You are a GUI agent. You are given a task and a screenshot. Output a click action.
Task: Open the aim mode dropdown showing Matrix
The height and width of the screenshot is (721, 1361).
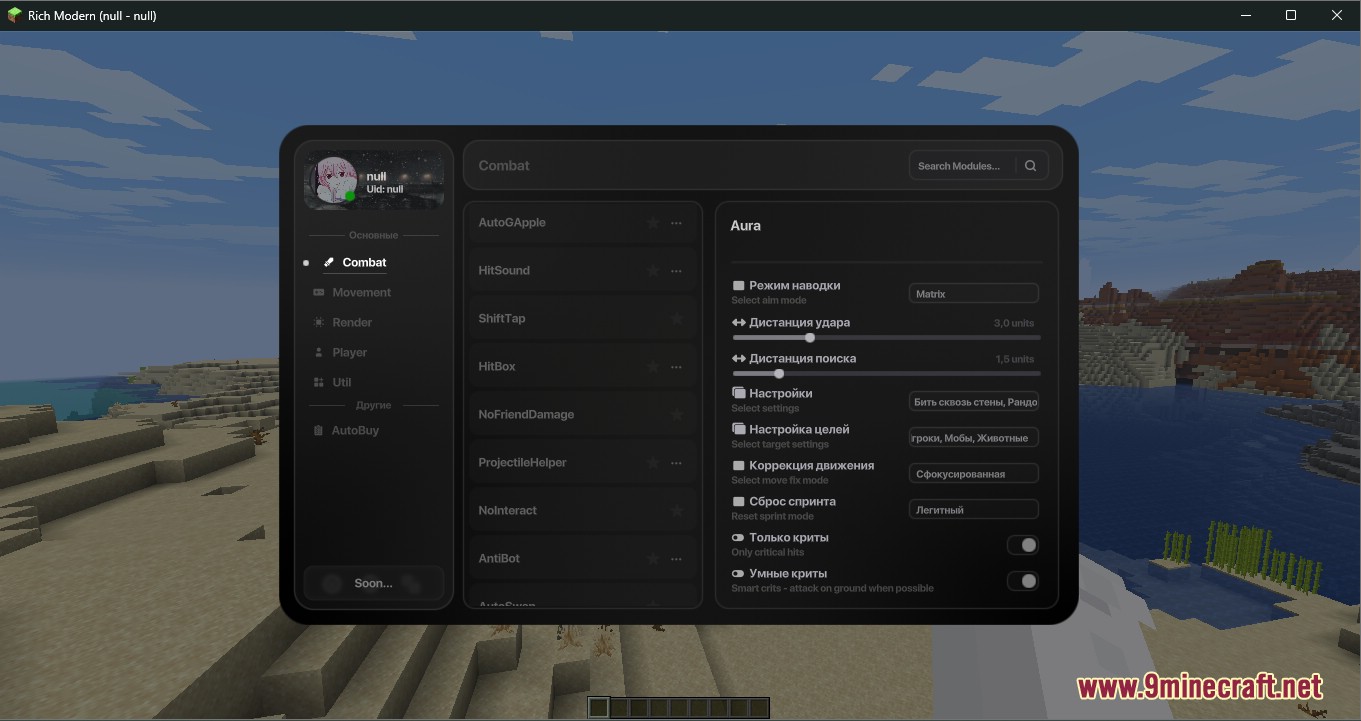point(973,294)
